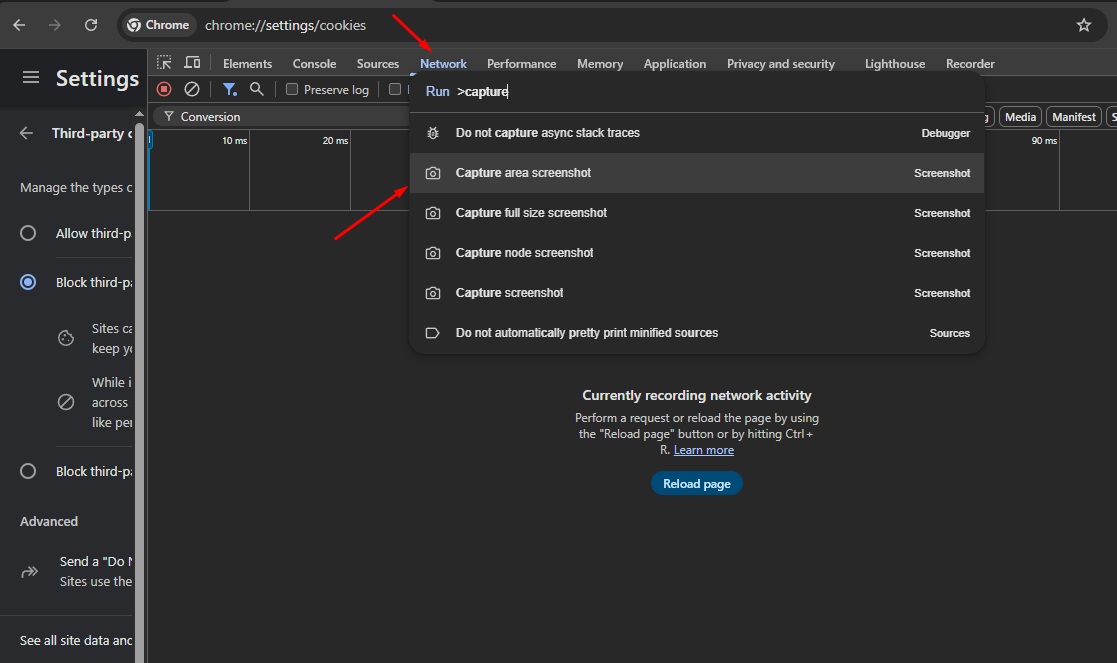Switch to the Lighthouse tab
1117x663 pixels.
[895, 63]
